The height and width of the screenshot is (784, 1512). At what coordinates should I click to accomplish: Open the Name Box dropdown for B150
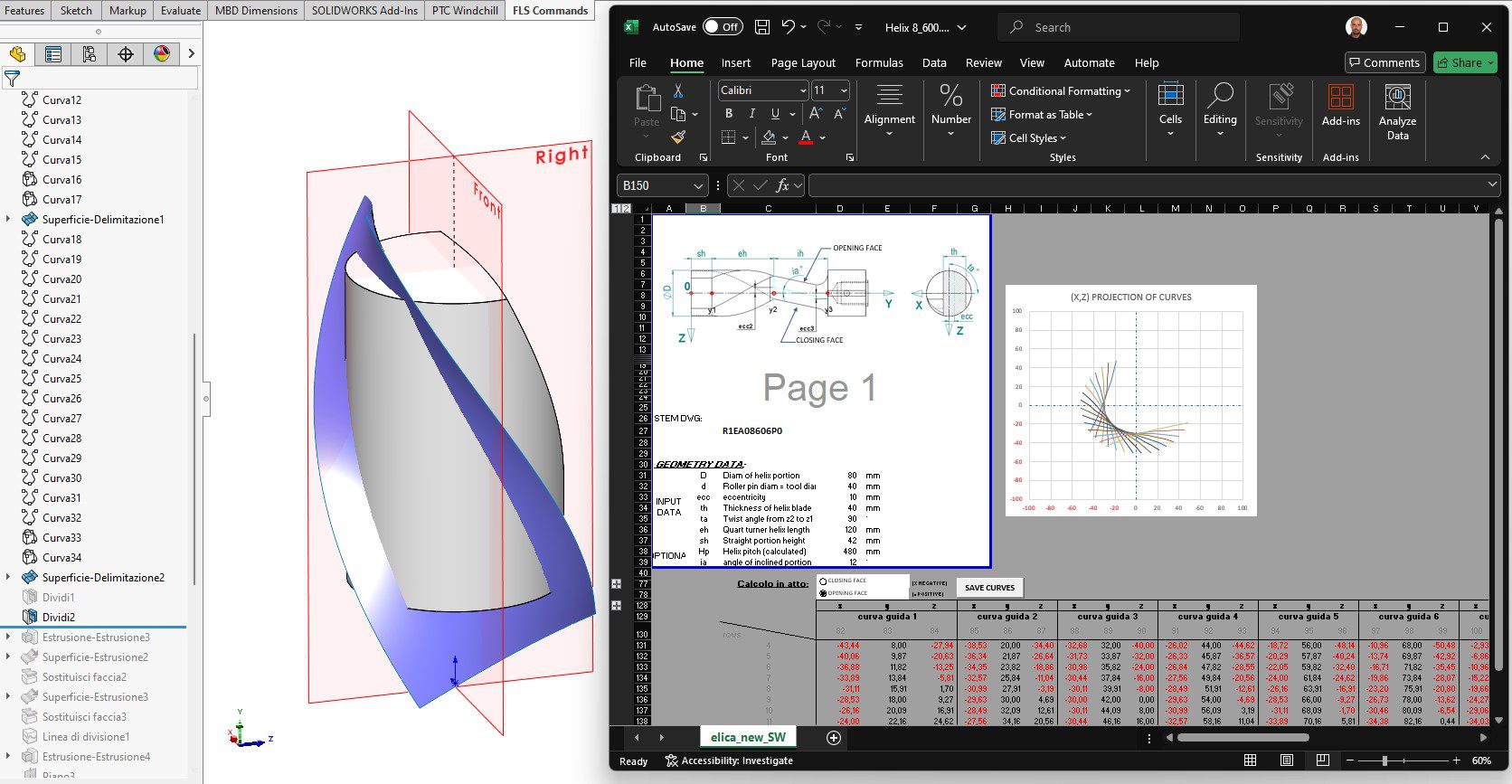698,185
